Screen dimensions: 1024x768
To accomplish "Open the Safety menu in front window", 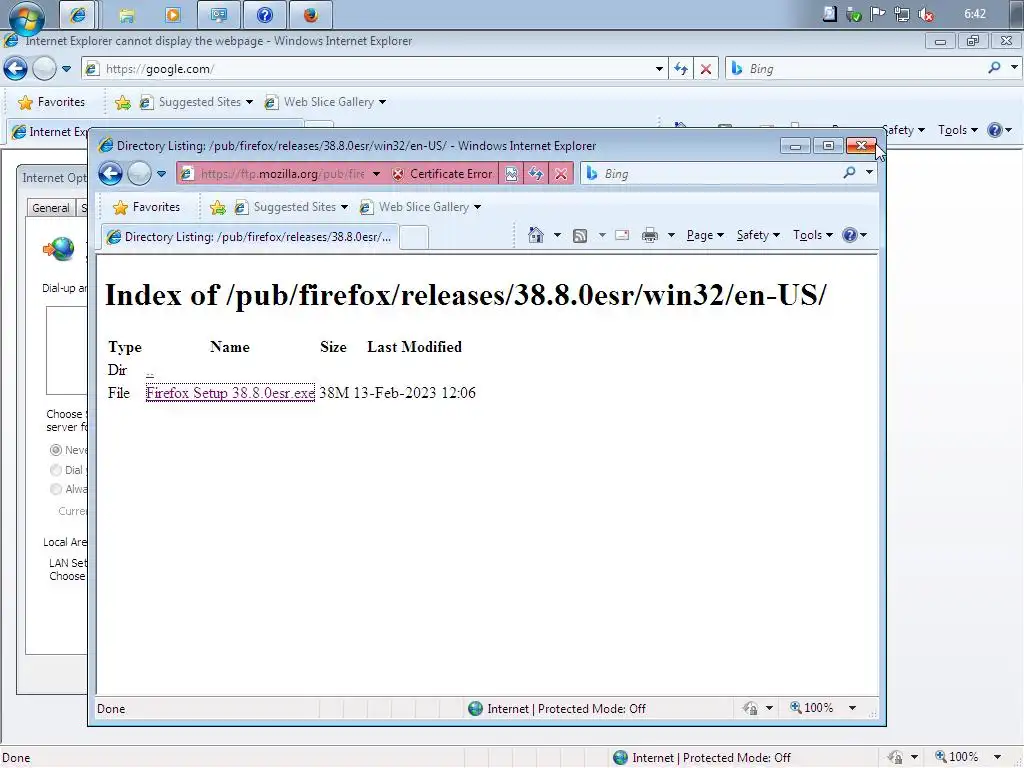I will tap(758, 235).
